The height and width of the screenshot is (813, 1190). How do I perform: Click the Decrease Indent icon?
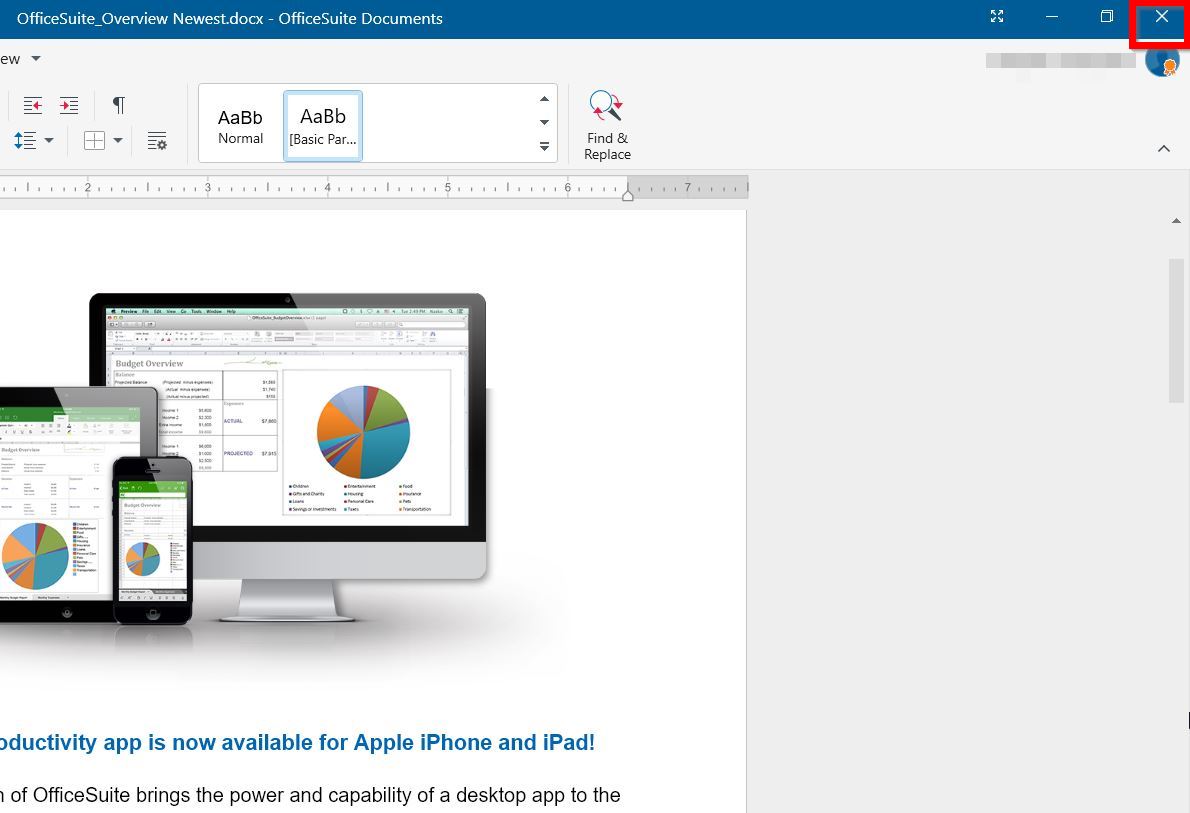coord(33,106)
